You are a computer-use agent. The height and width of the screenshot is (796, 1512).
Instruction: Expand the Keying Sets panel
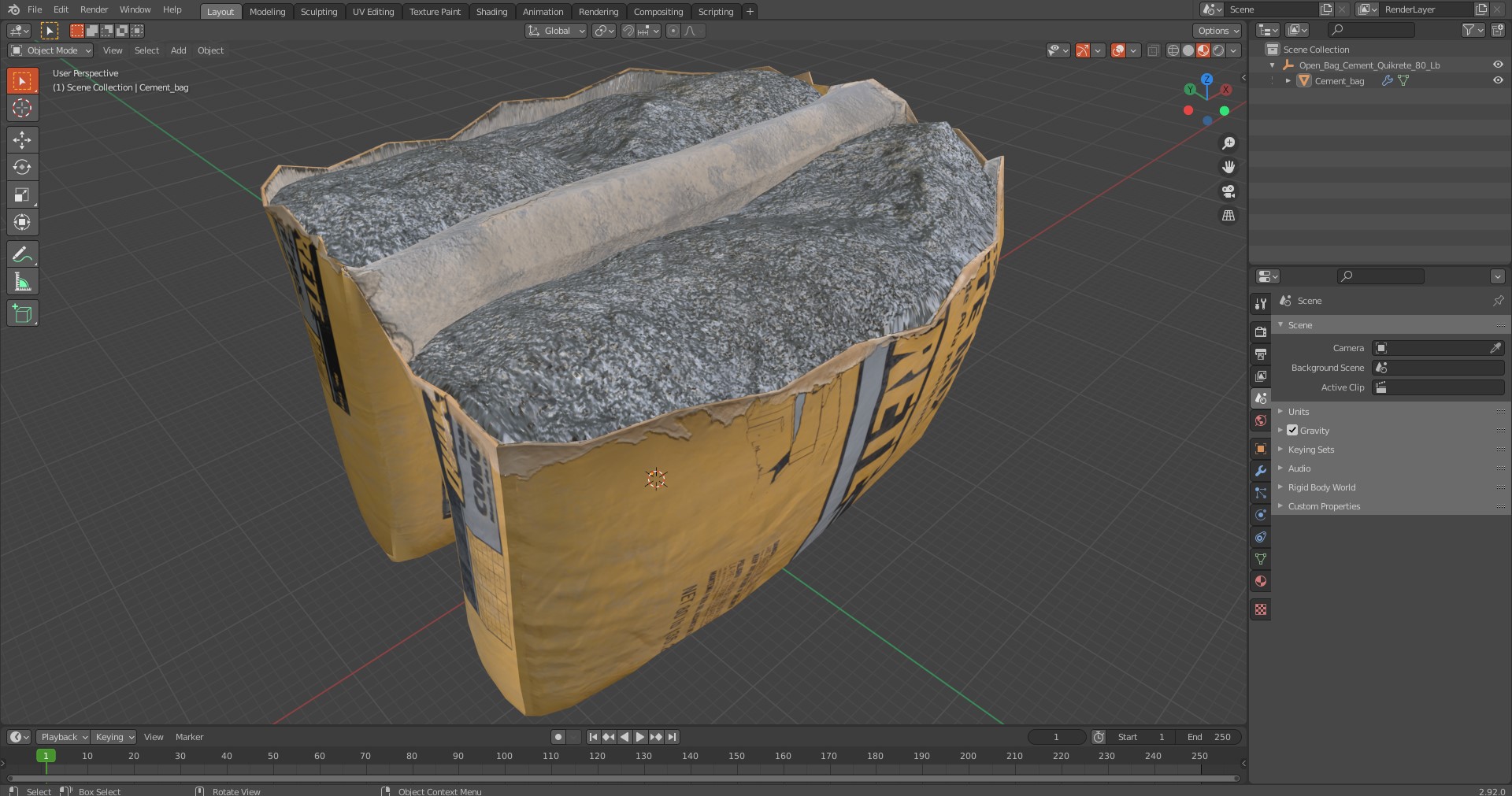point(1310,450)
